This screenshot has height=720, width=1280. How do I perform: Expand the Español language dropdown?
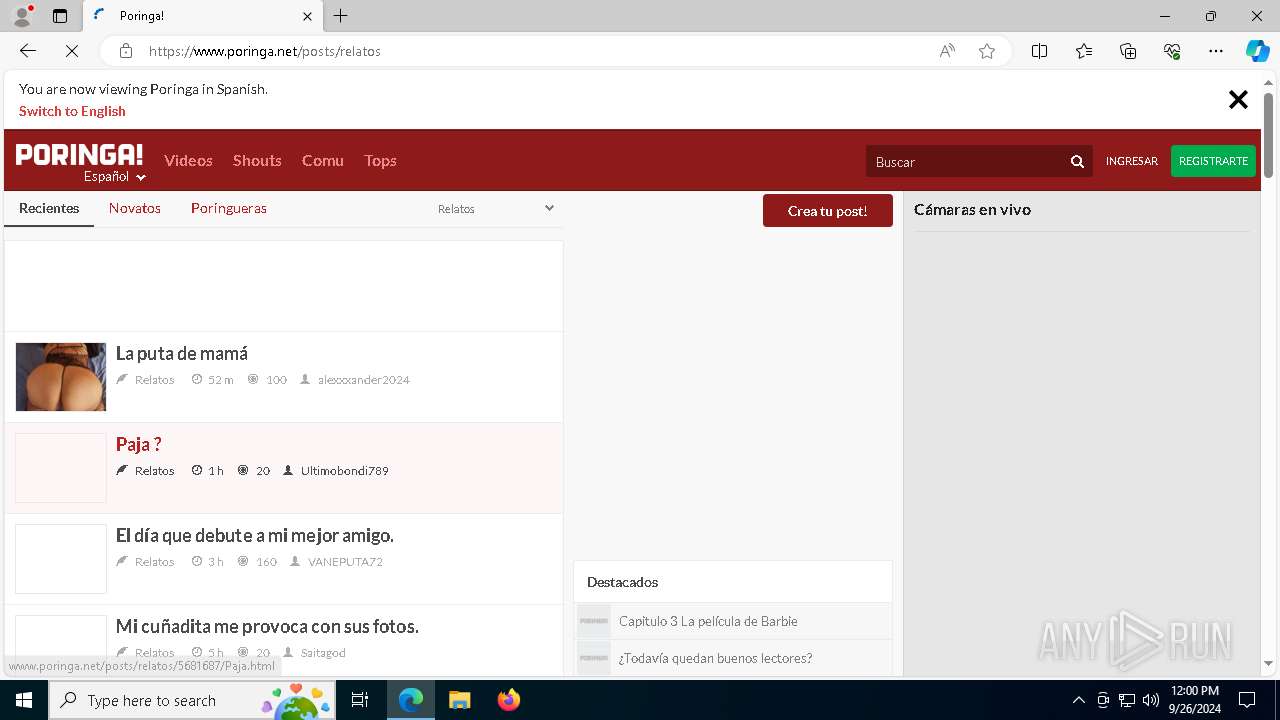(x=114, y=177)
